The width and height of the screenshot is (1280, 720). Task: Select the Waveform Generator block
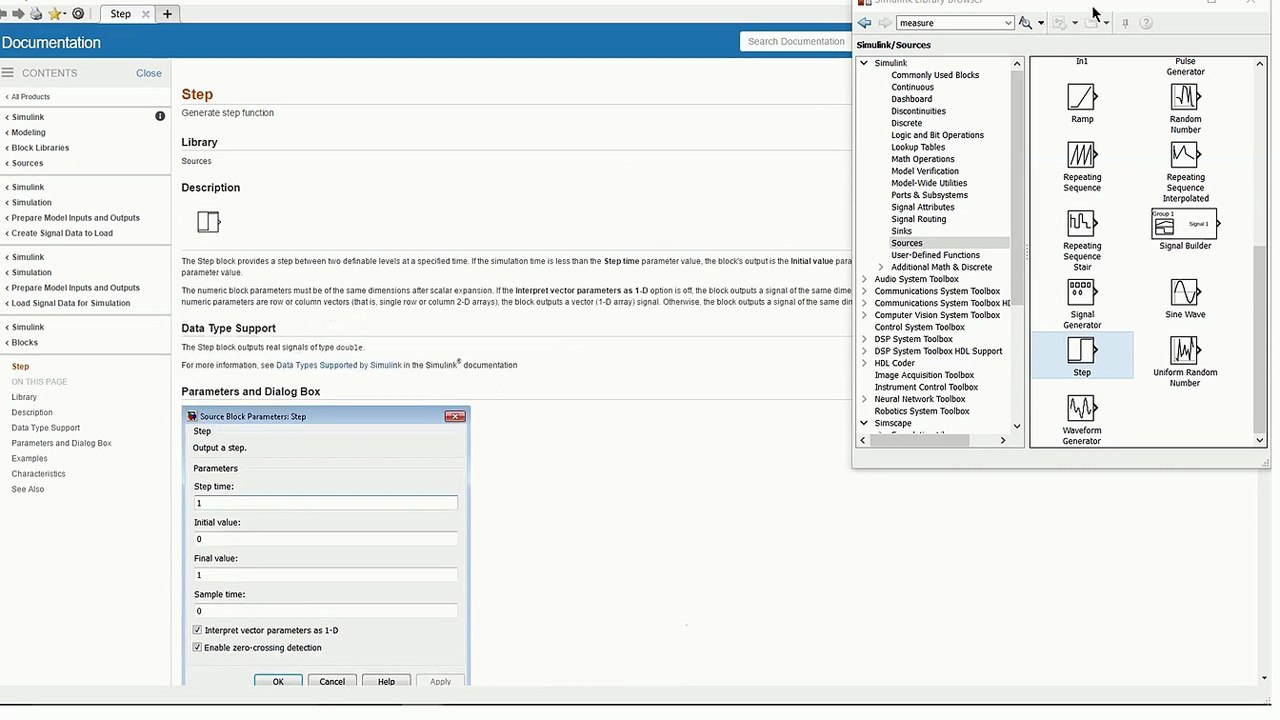[x=1081, y=409]
